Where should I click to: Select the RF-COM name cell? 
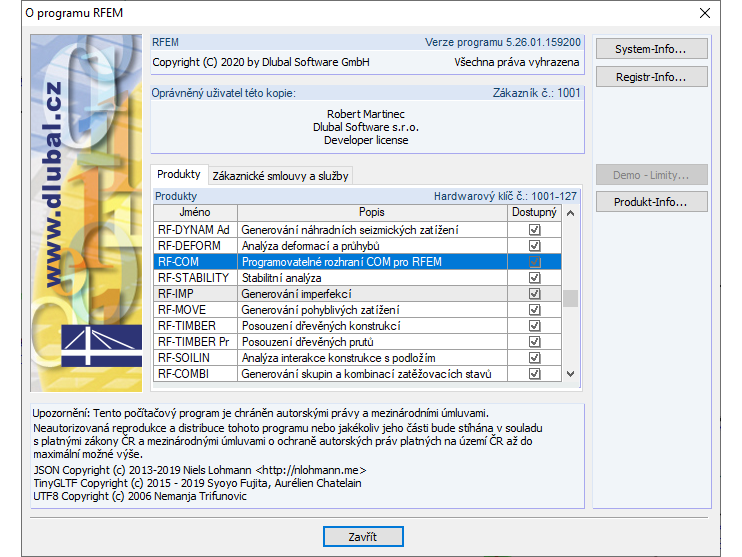[195, 262]
